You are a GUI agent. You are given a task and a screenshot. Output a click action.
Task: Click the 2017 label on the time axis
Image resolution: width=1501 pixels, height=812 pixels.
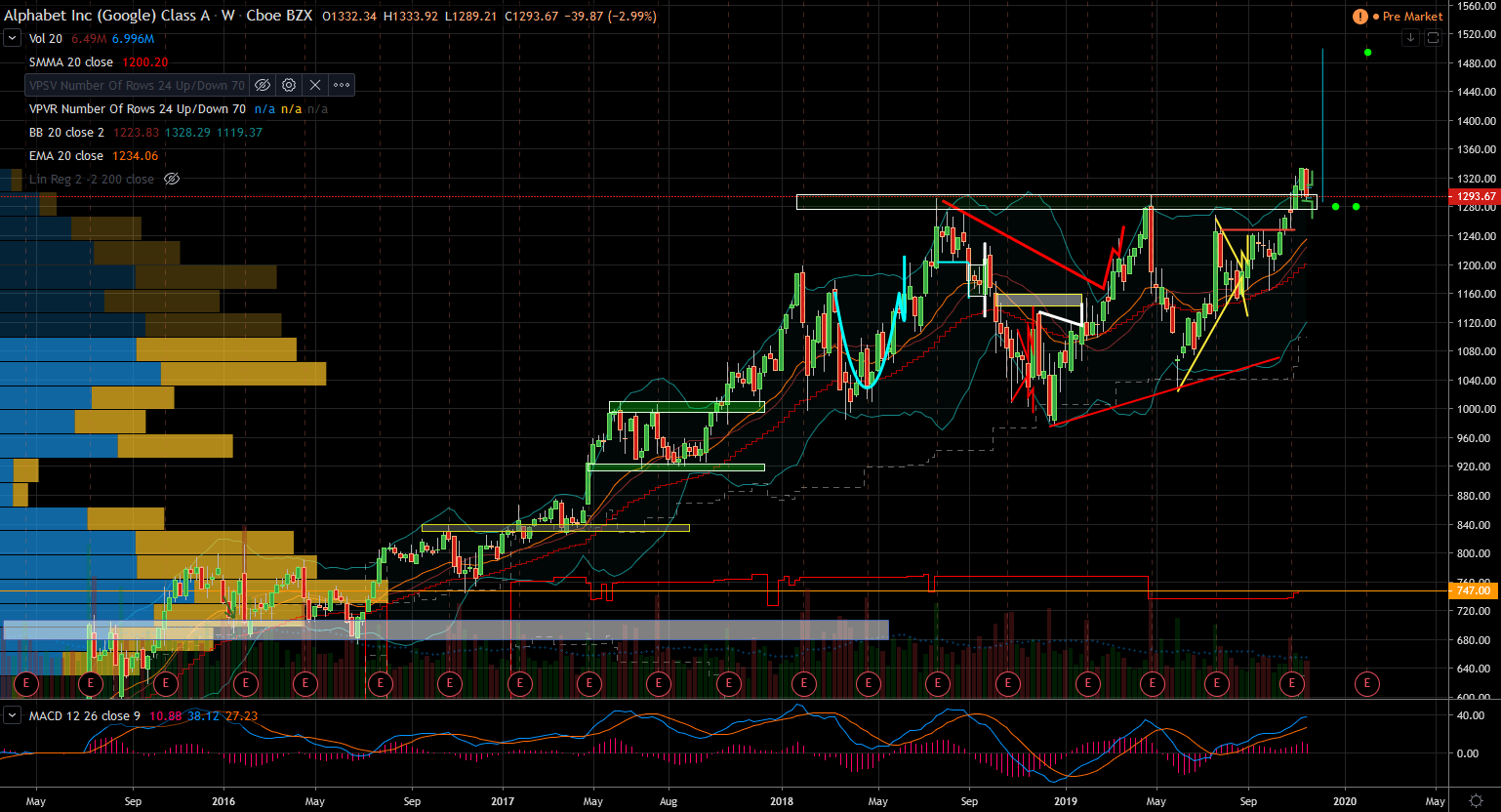(x=503, y=801)
